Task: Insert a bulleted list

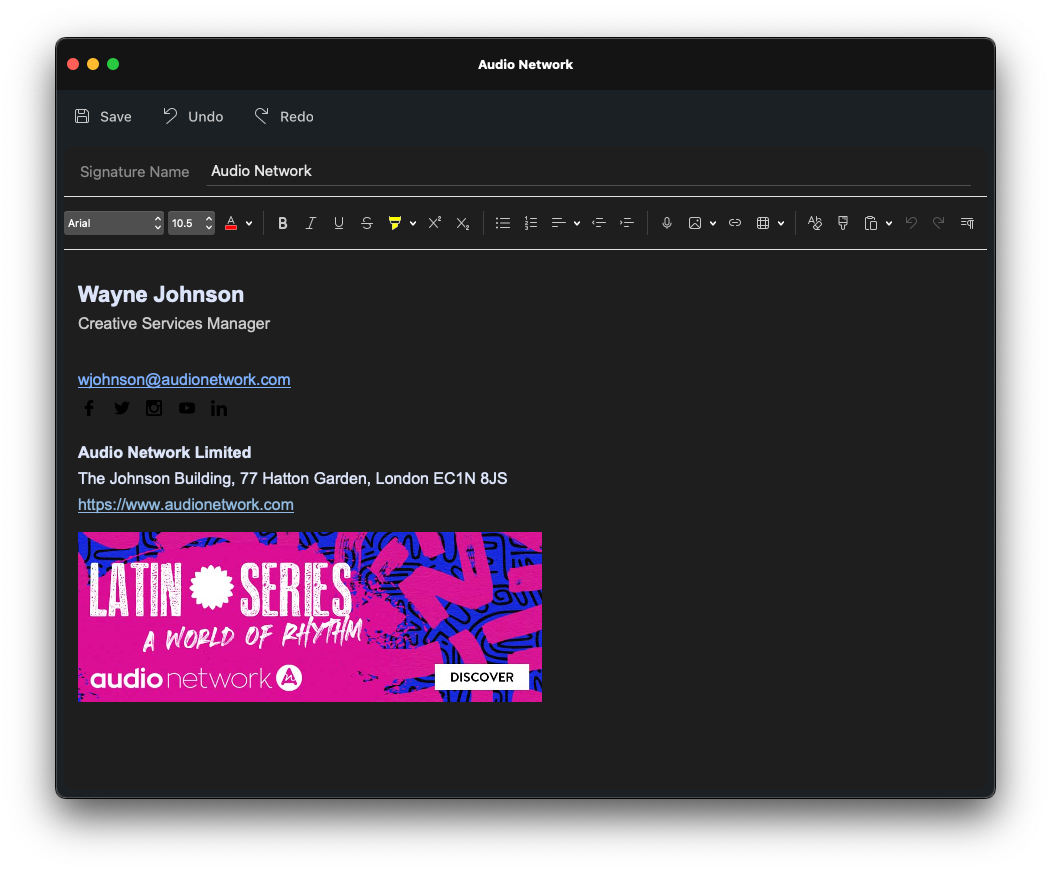Action: tap(503, 223)
